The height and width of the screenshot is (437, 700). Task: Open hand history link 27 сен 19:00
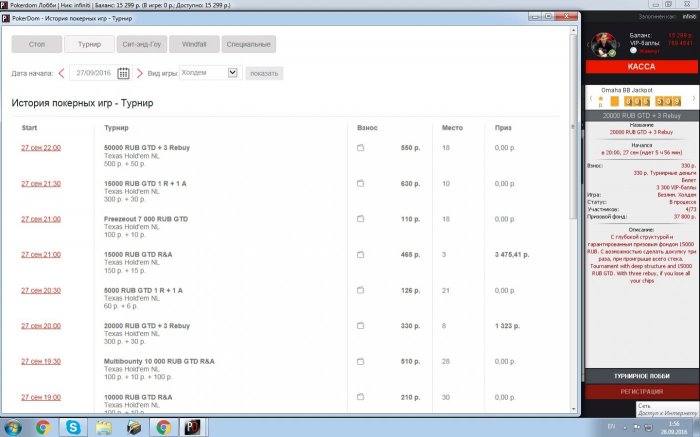click(x=41, y=397)
